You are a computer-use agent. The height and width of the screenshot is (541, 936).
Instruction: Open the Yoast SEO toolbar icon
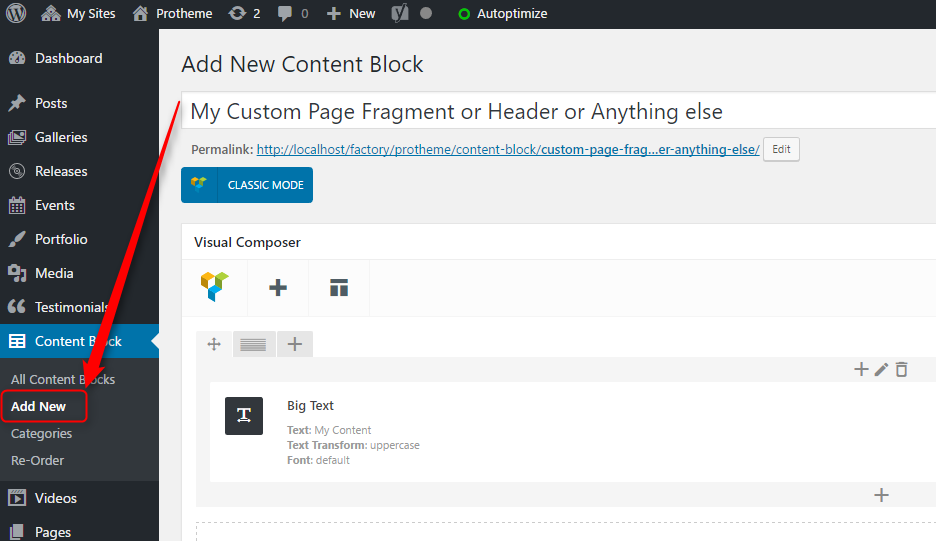[400, 13]
